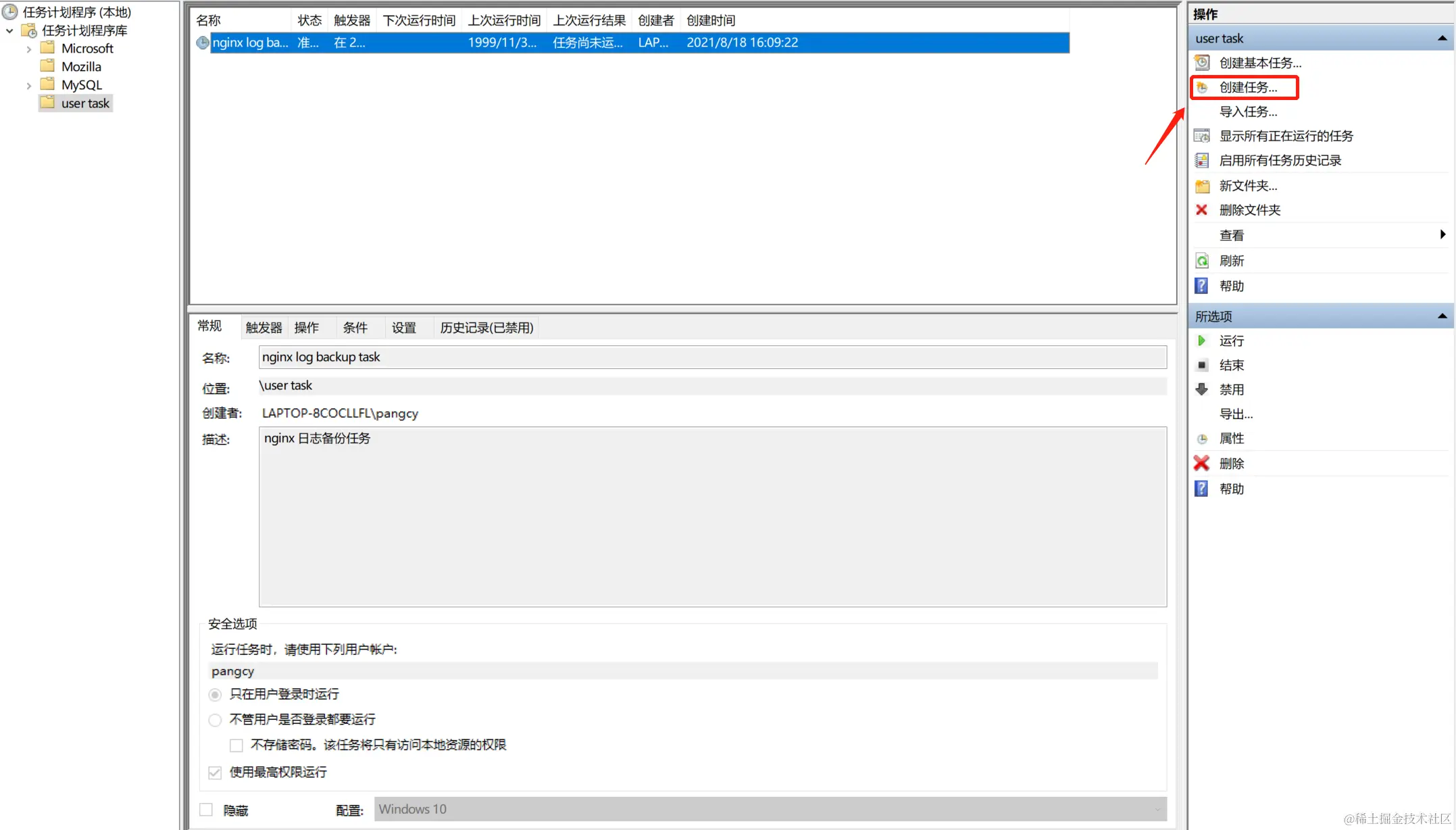Click the End (结束) stop icon
The image size is (1456, 830).
click(1201, 365)
